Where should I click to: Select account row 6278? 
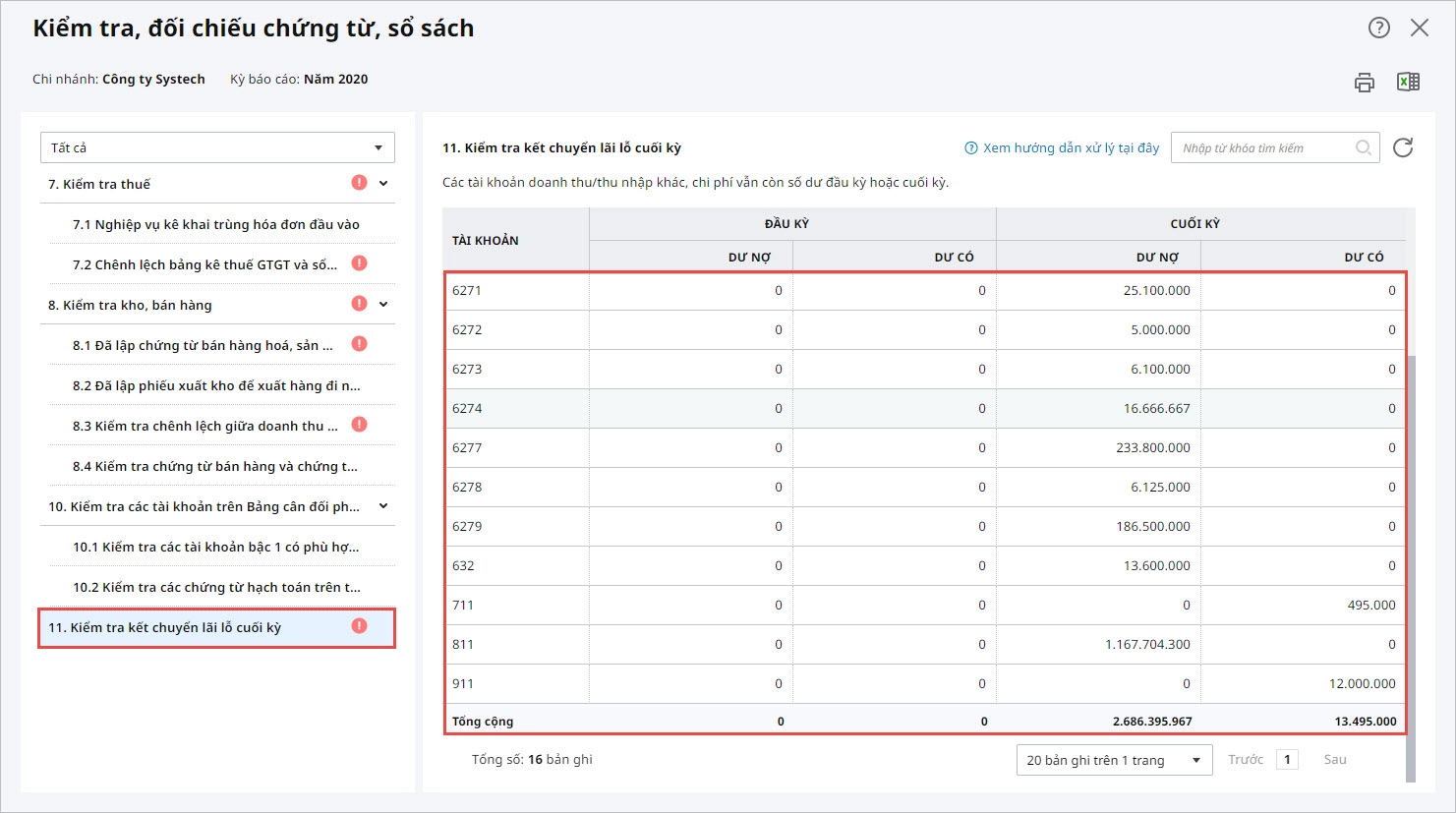(x=924, y=487)
